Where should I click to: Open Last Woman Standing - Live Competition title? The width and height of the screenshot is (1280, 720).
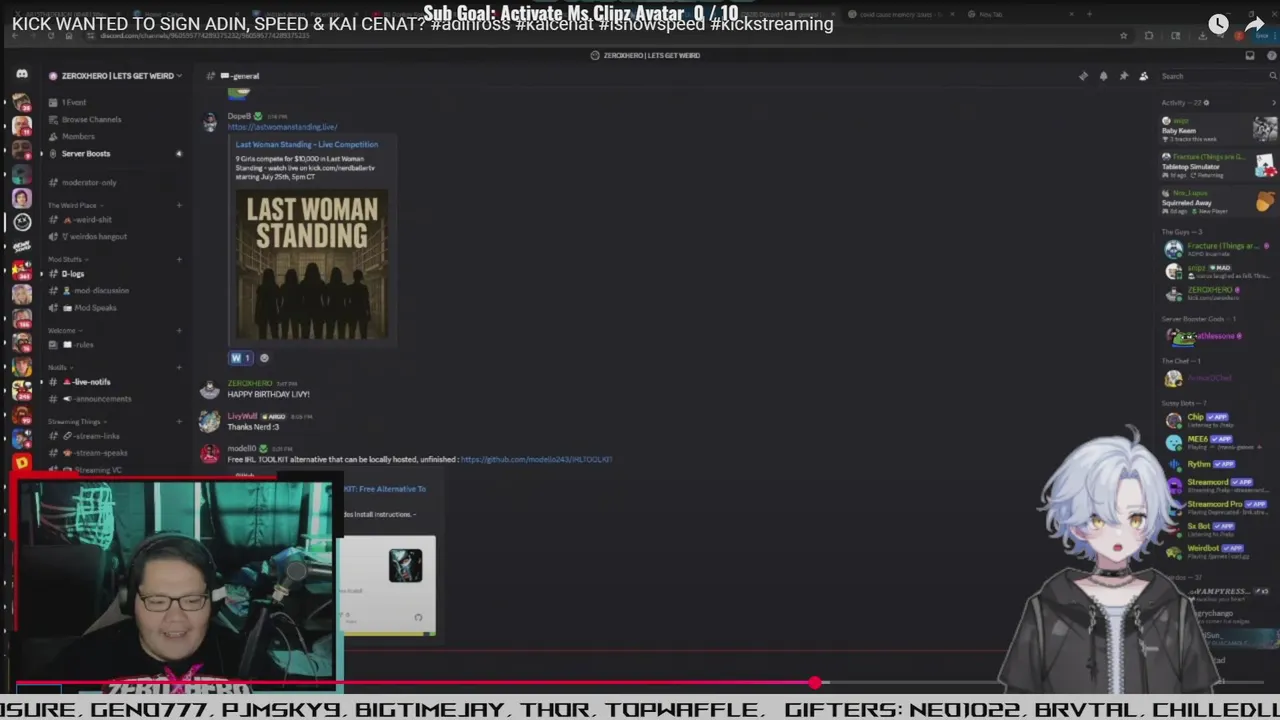pos(306,144)
